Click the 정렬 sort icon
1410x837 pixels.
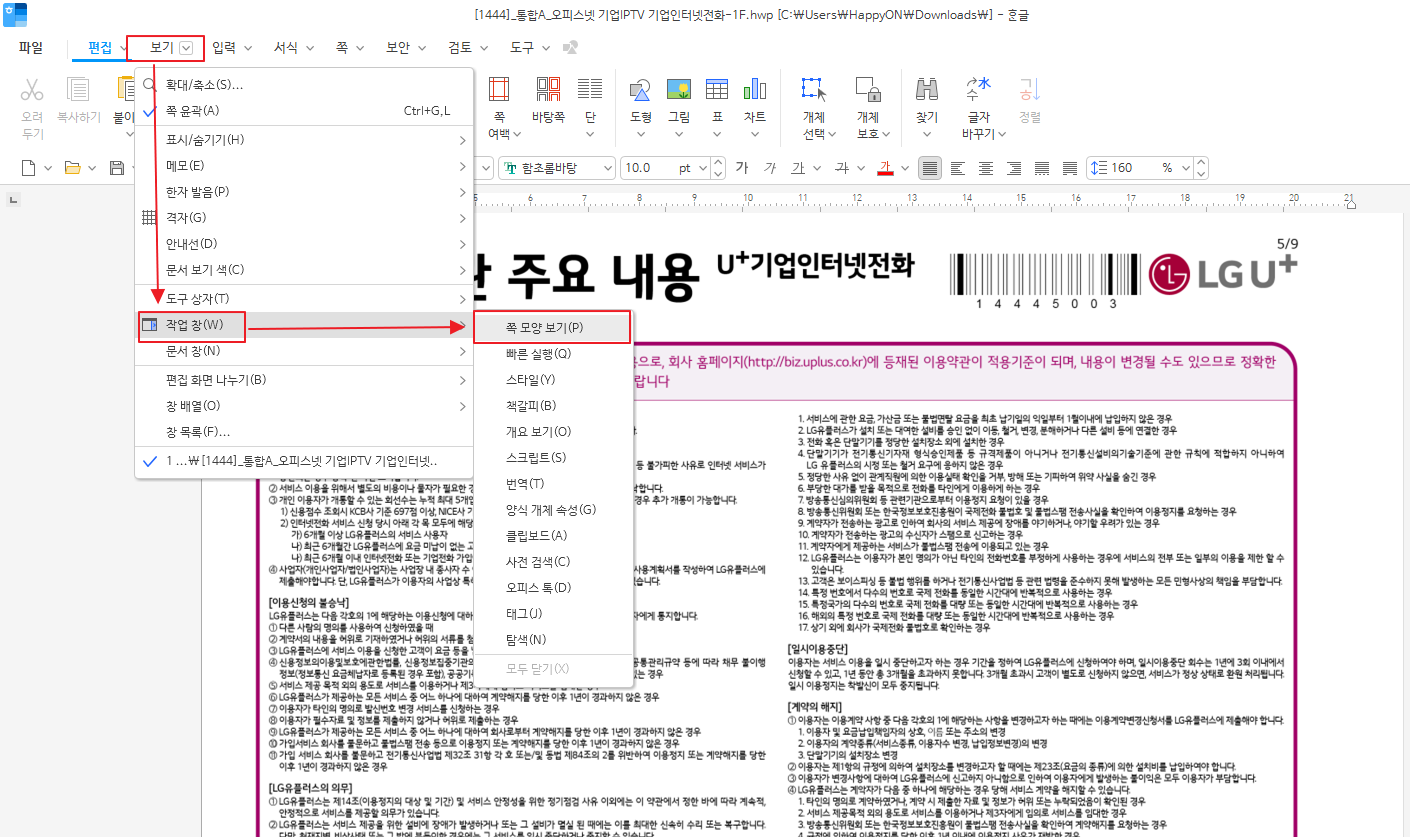[1029, 90]
